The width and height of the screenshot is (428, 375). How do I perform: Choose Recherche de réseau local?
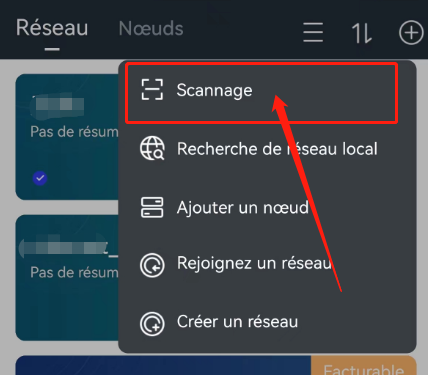267,149
